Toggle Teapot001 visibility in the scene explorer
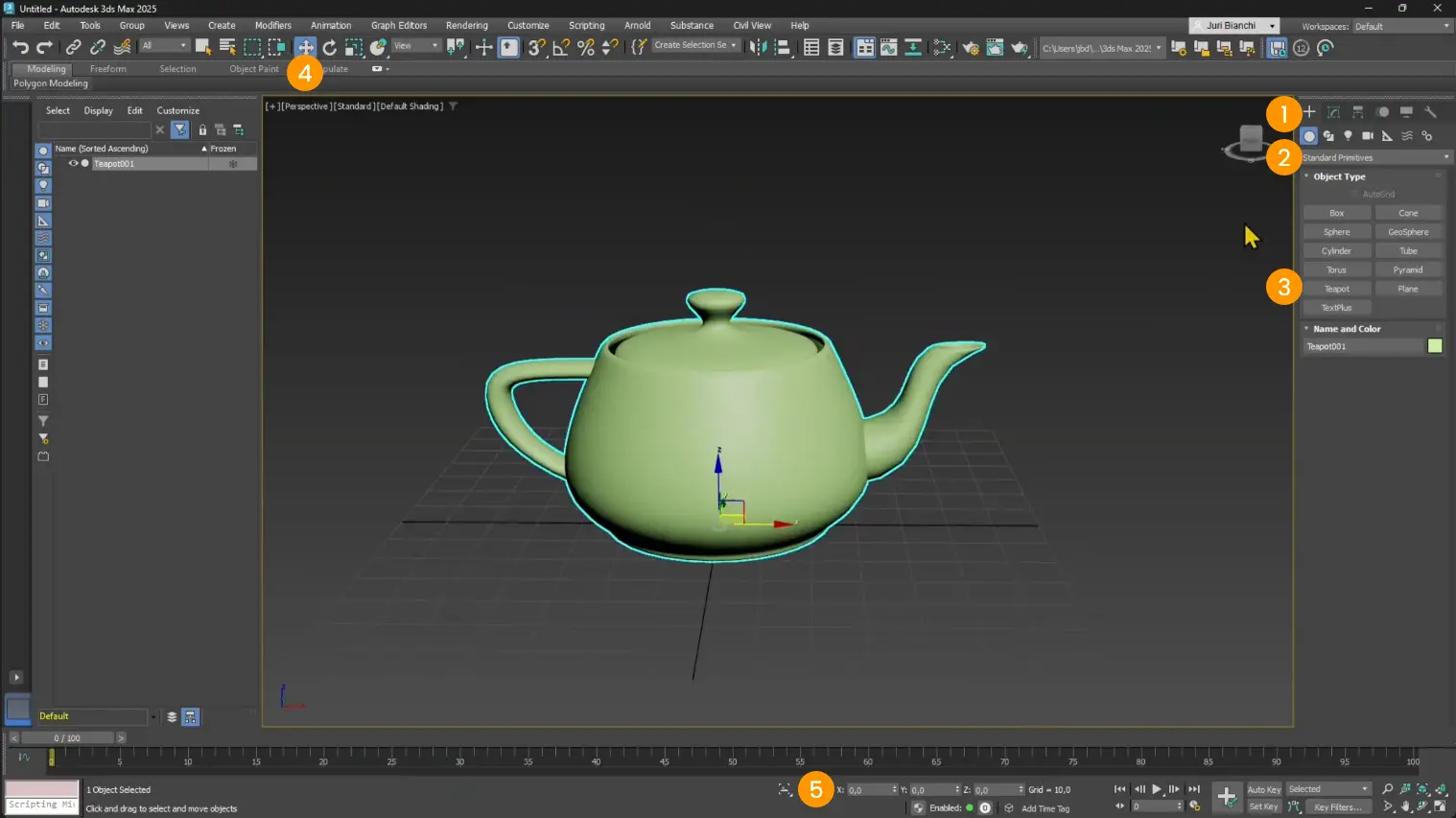This screenshot has height=818, width=1456. (73, 163)
